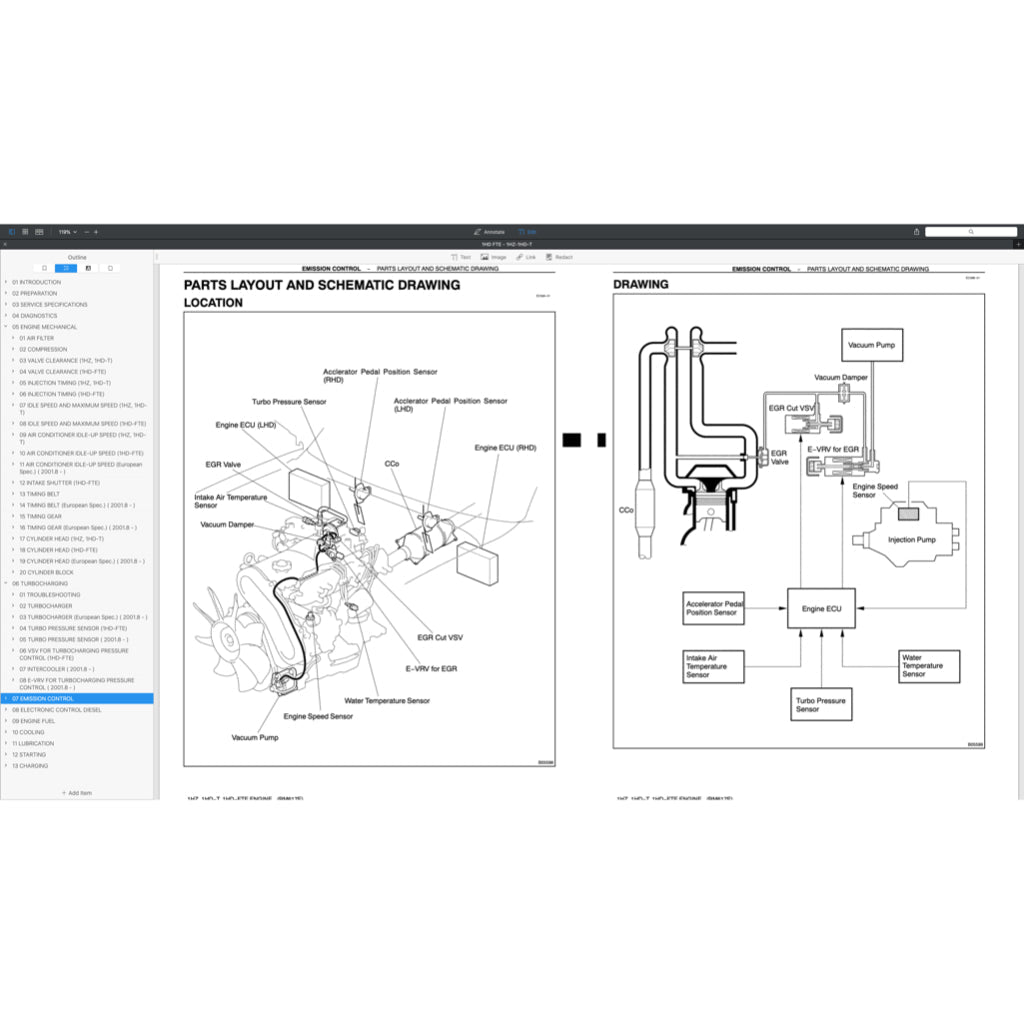
Task: Switch to thumbnail grid view icon
Action: coord(25,231)
